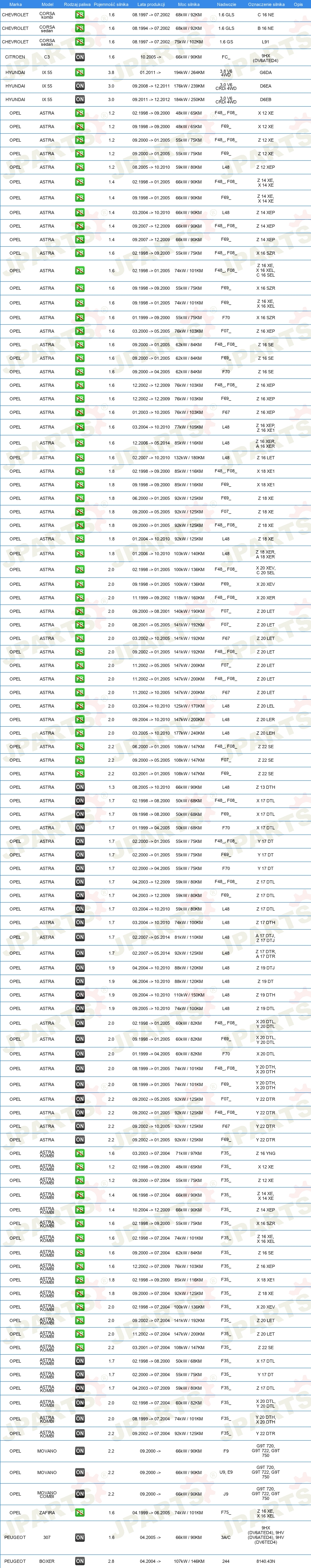This screenshot has height=1568, width=311.
Task: Click the 8140.43N engine code
Action: (x=266, y=1561)
